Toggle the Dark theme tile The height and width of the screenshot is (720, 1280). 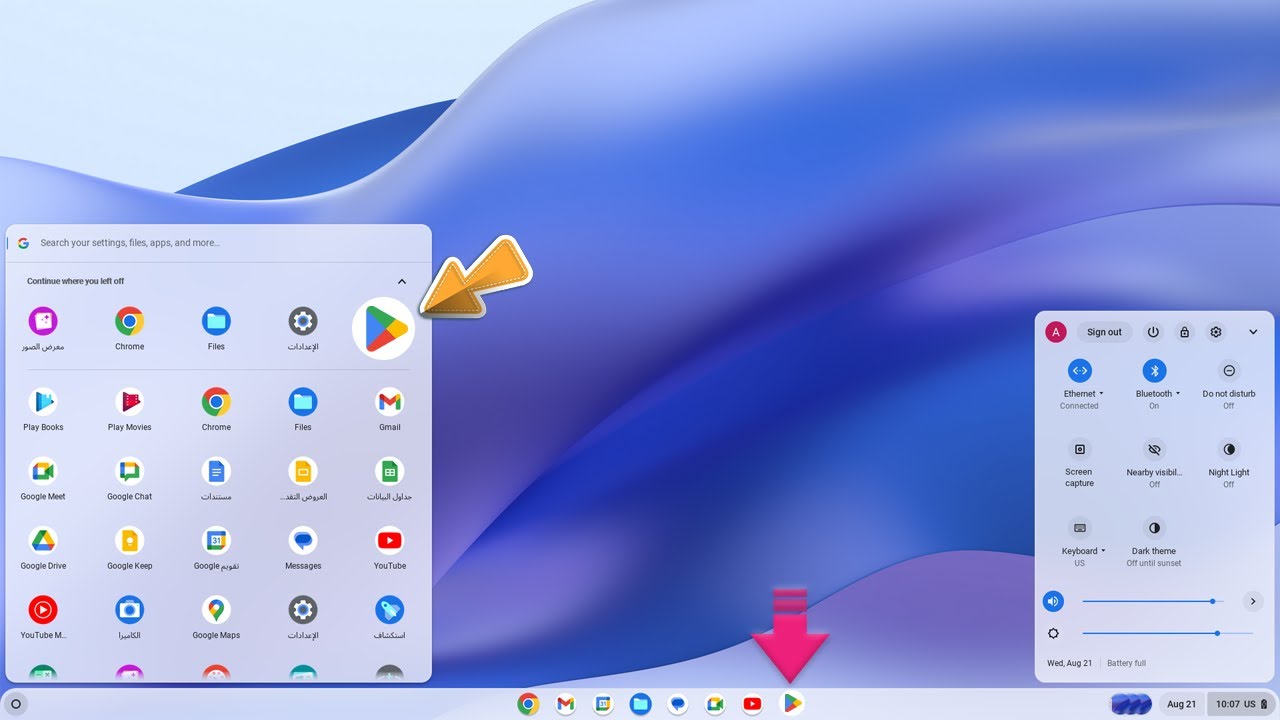(x=1154, y=527)
